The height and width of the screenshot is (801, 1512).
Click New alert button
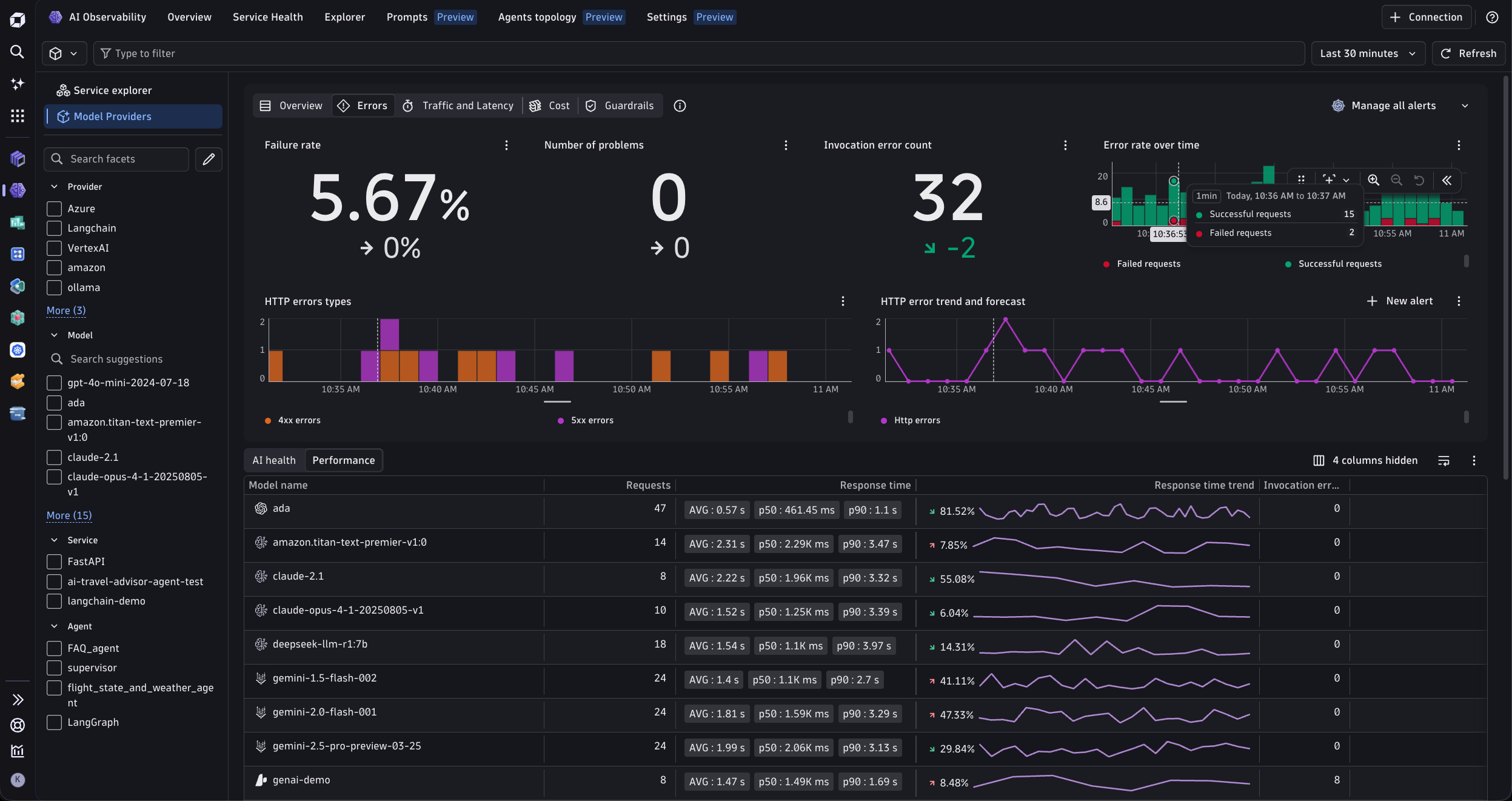point(1400,301)
